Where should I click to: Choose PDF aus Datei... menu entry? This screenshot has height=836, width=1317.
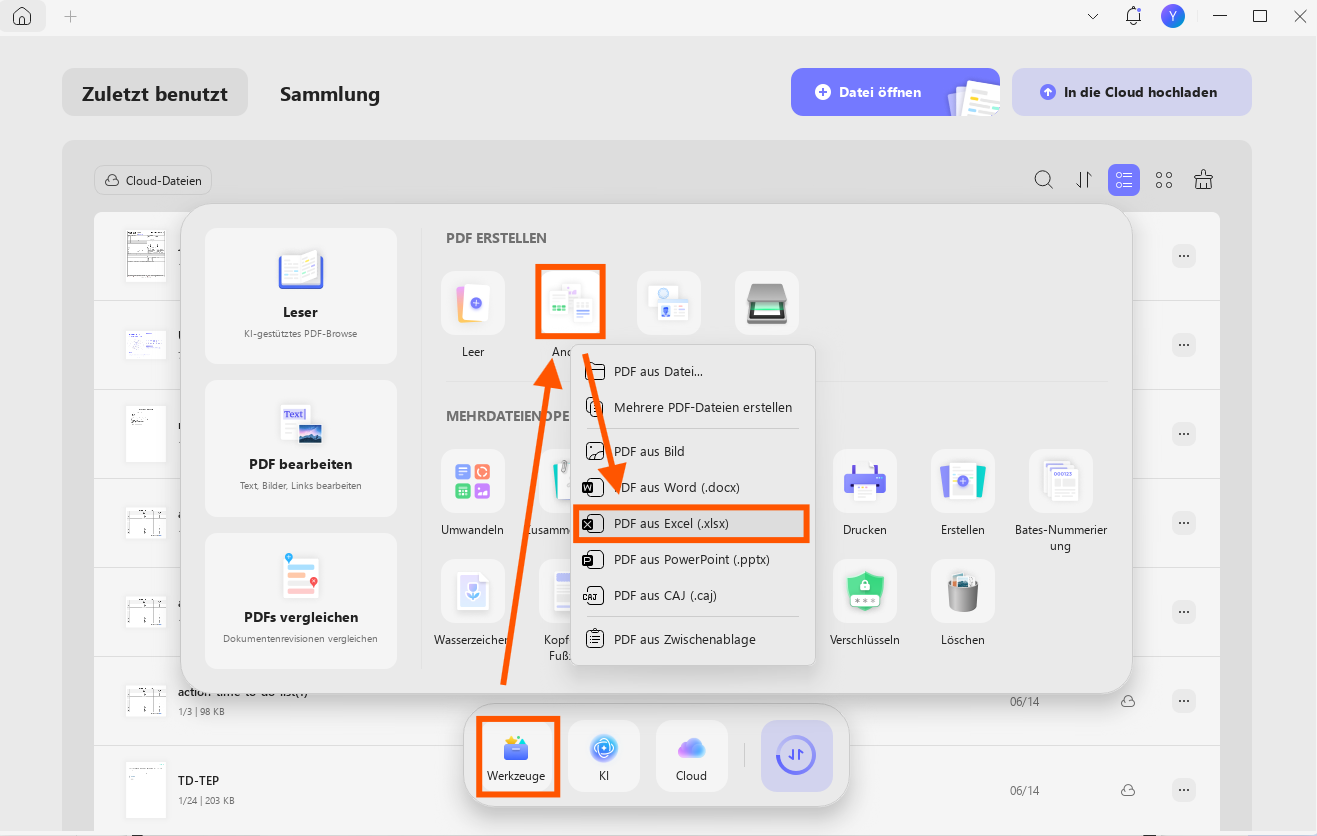coord(694,371)
